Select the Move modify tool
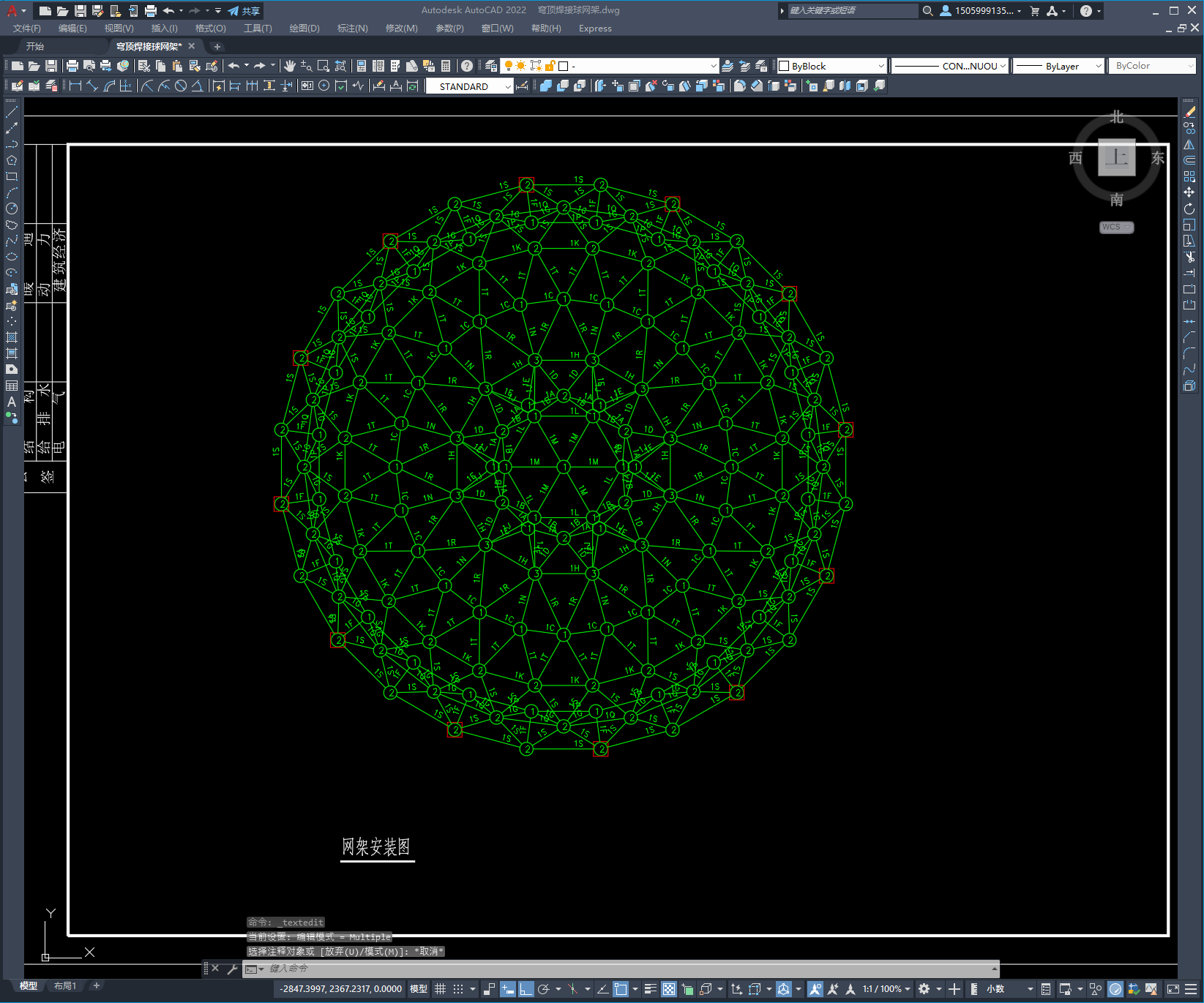 1189,192
